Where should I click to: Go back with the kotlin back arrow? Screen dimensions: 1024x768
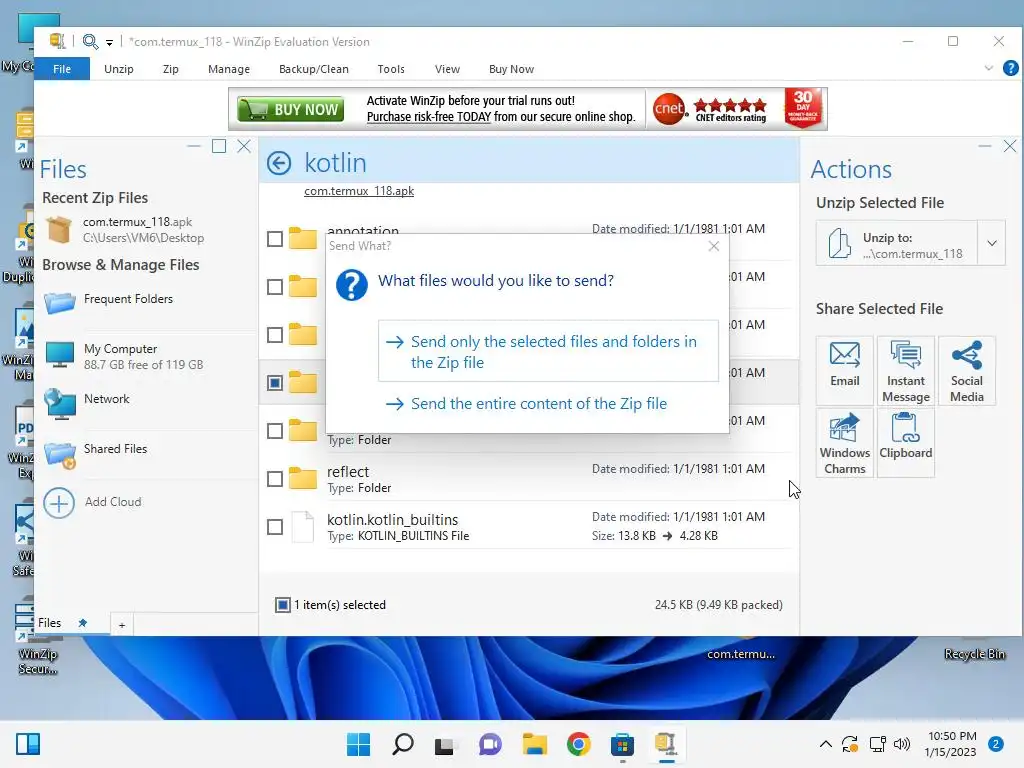coord(279,163)
